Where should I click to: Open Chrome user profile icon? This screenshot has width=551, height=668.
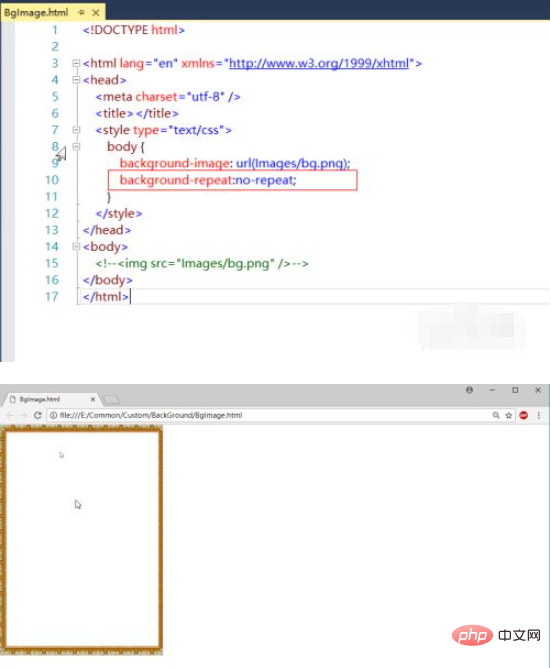[469, 390]
